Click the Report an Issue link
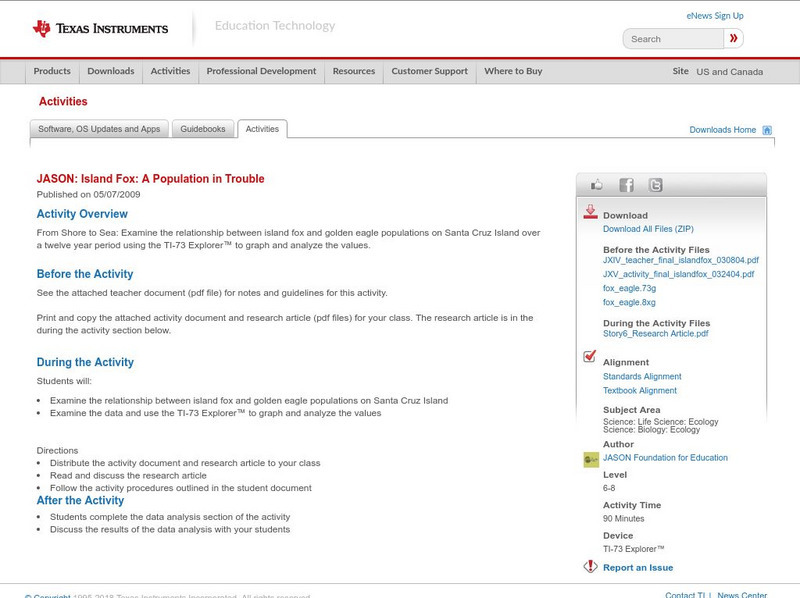 coord(638,568)
